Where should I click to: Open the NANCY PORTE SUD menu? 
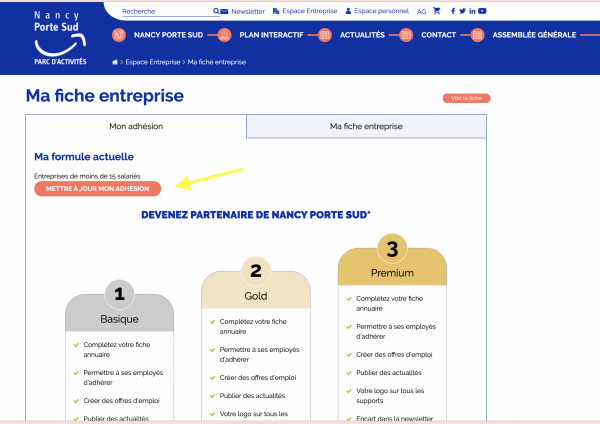click(x=168, y=35)
